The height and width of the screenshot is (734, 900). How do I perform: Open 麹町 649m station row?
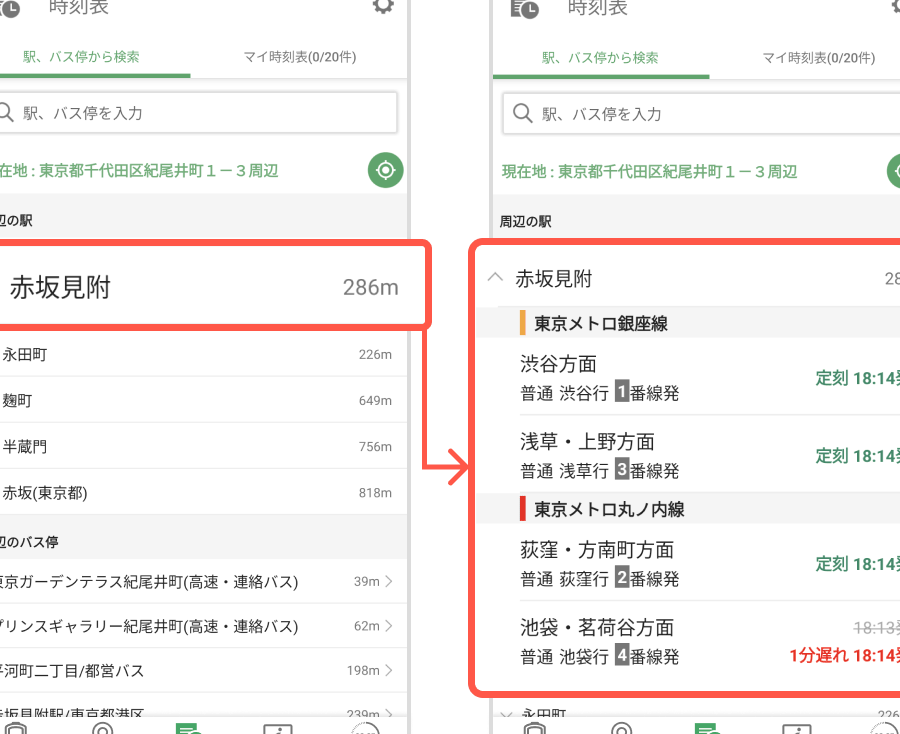(x=203, y=400)
